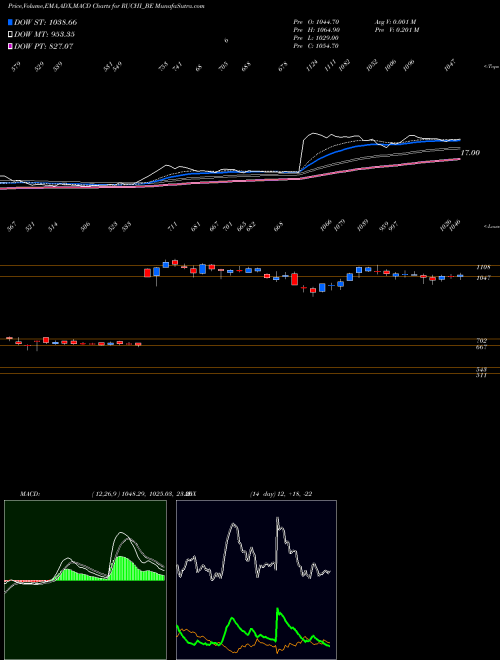
Task: Click the 343 price level label
Action: [x=482, y=370]
